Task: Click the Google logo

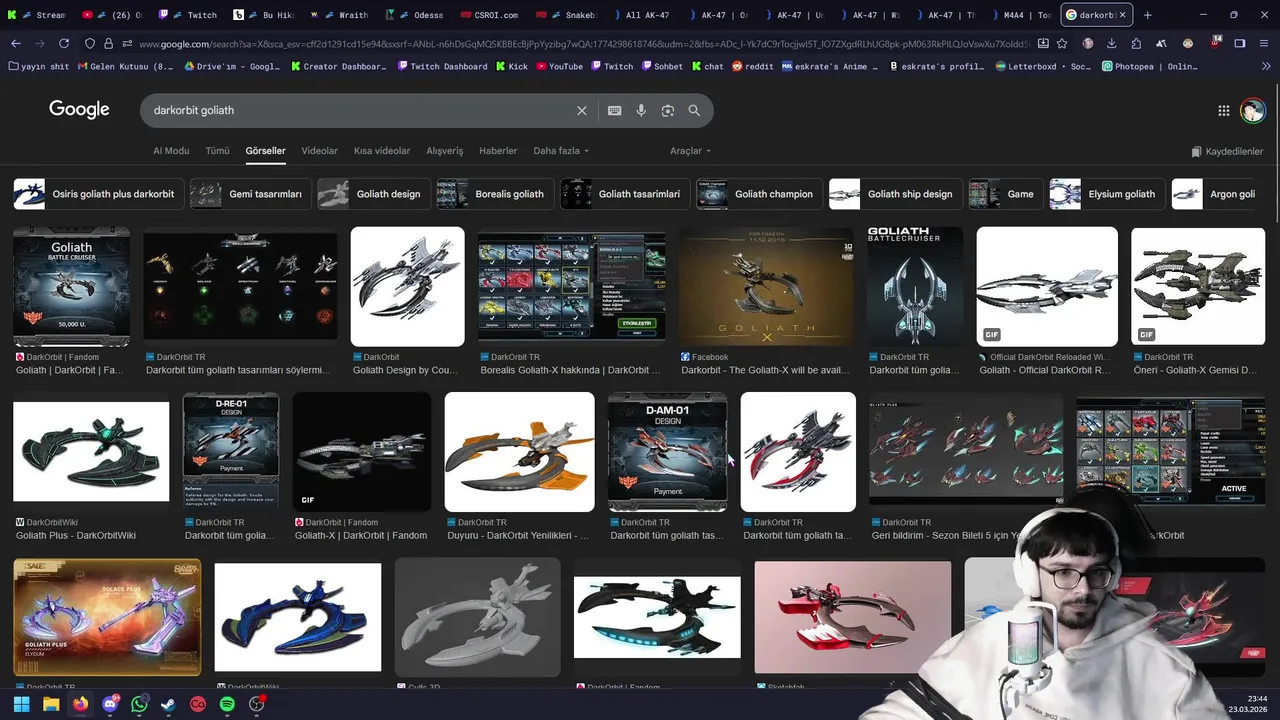Action: click(79, 110)
